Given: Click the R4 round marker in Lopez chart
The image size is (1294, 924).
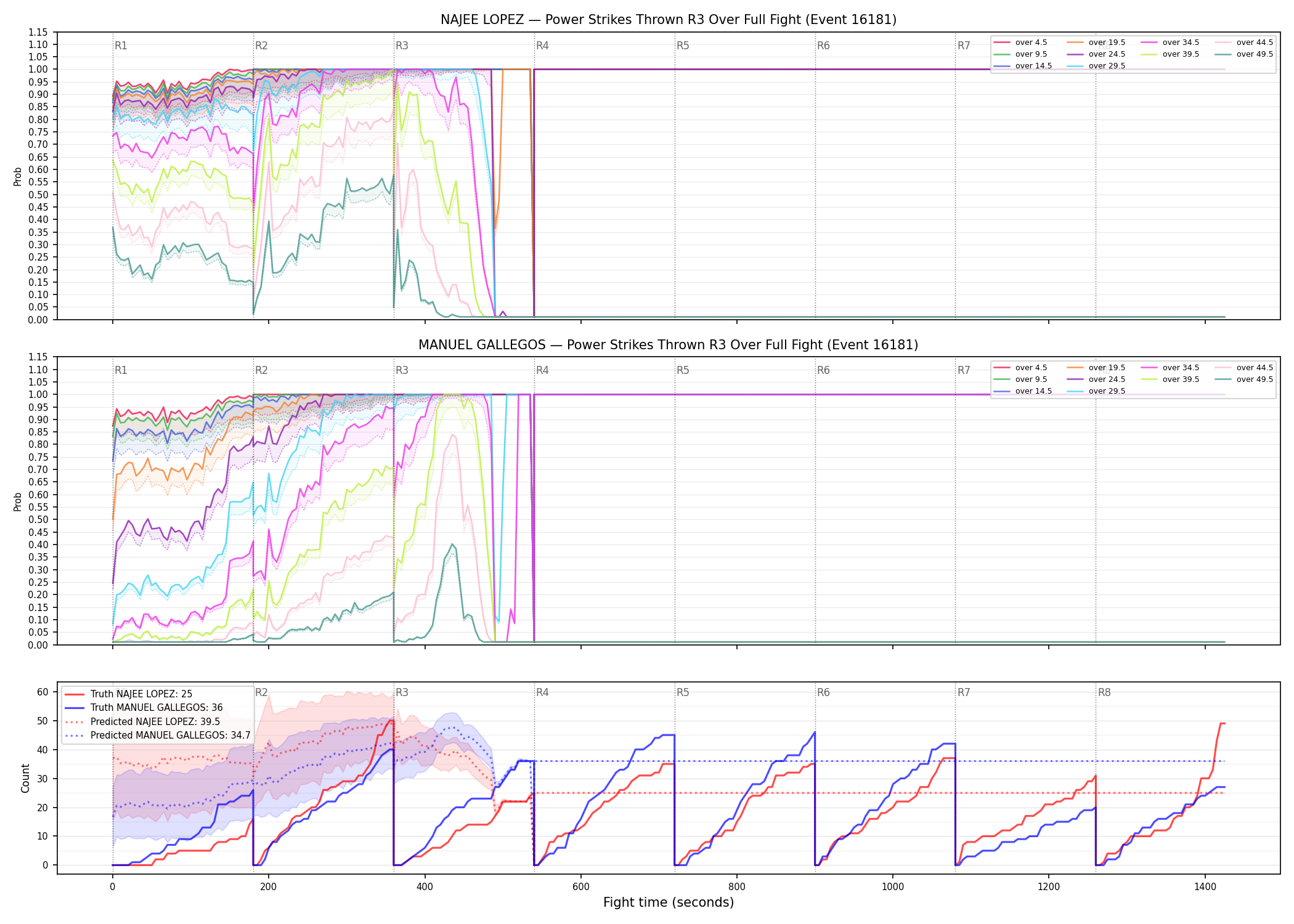Looking at the screenshot, I should tap(542, 46).
